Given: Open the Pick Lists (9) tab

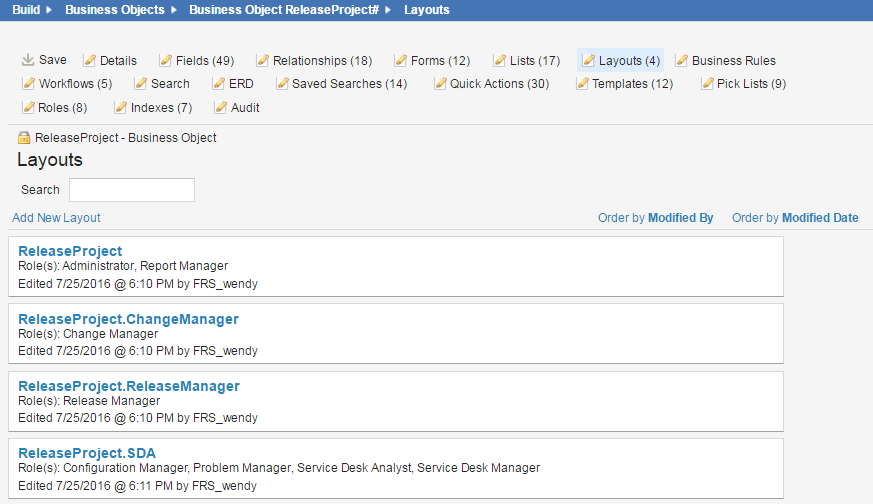Looking at the screenshot, I should (x=751, y=84).
